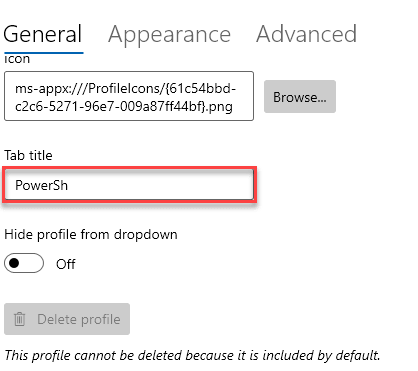Image resolution: width=418 pixels, height=371 pixels.
Task: Toggle Hide profile from dropdown switch
Action: 24,263
